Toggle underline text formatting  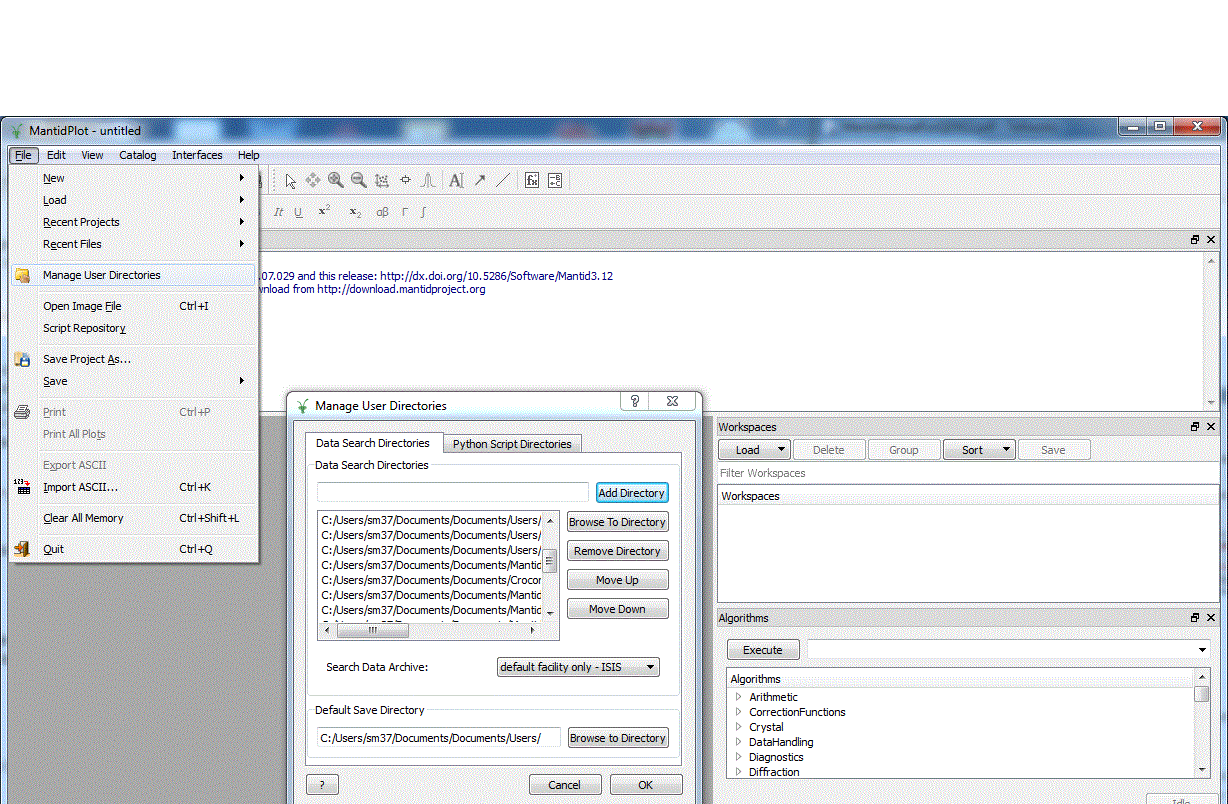point(298,212)
